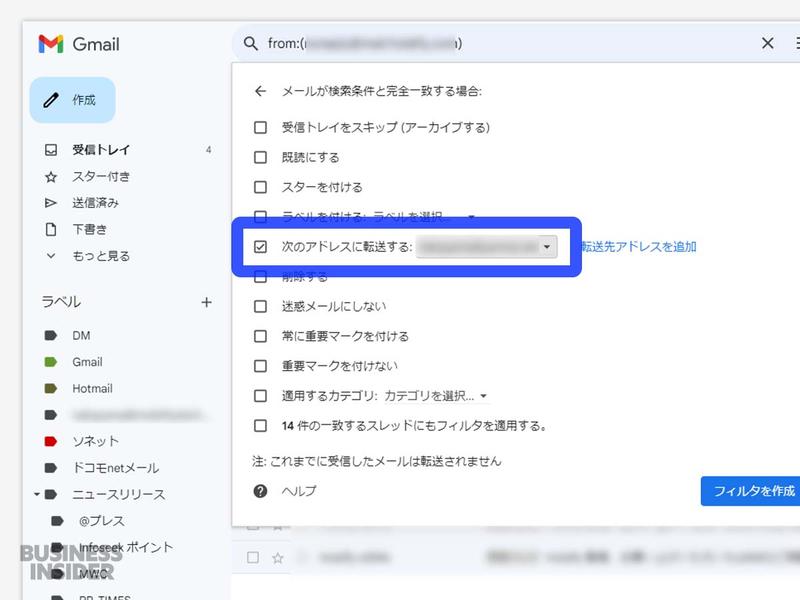This screenshot has height=600, width=800.
Task: Select the Hotmail label
Action: pyautogui.click(x=92, y=389)
